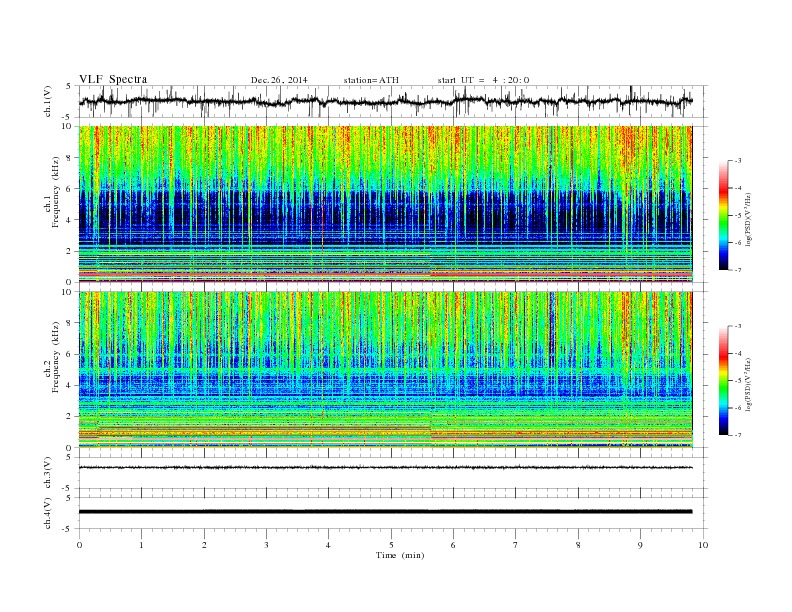
Task: Click the time axis tick label "8"
Action: 578,545
